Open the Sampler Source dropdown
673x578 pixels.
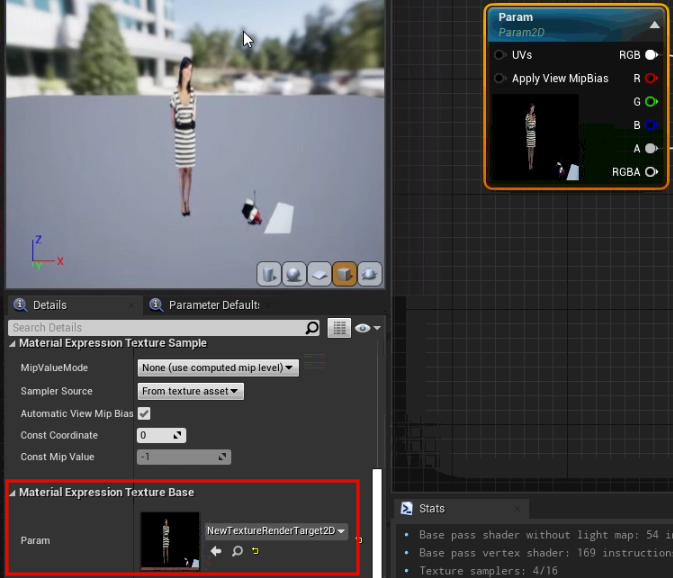tap(191, 391)
